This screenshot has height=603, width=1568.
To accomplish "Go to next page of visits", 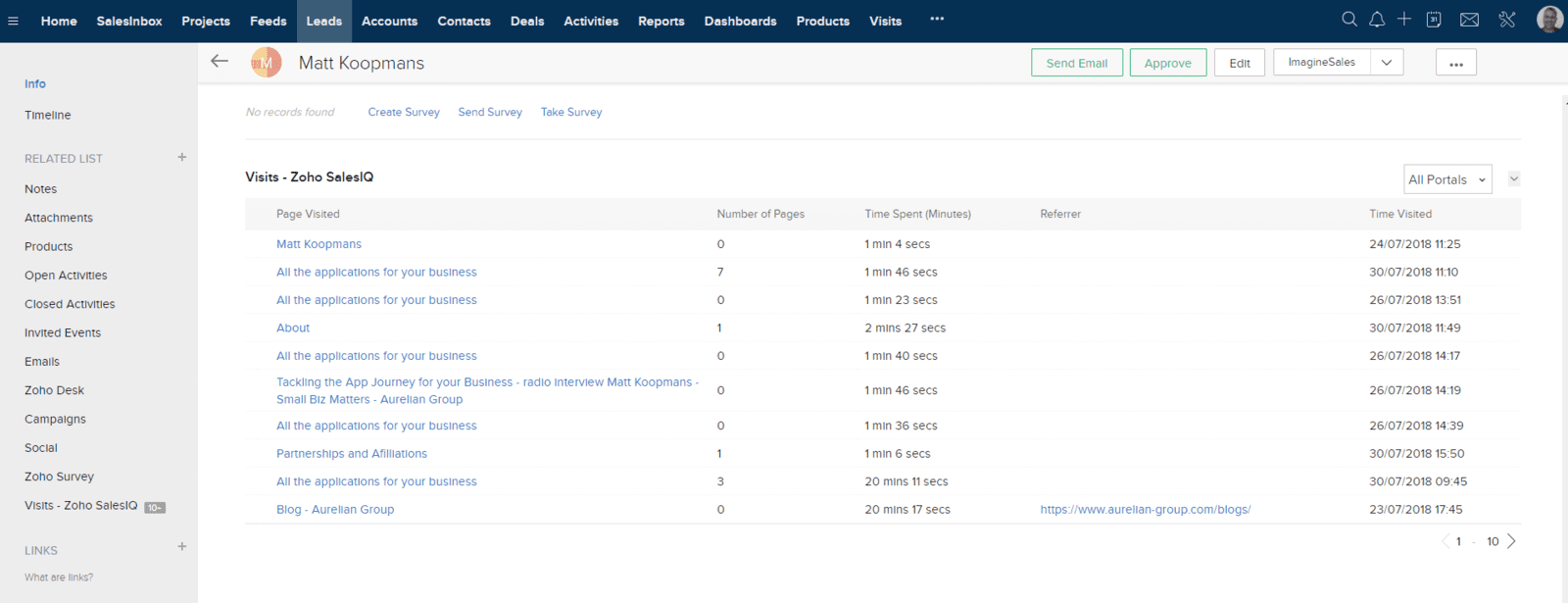I will pos(1511,541).
